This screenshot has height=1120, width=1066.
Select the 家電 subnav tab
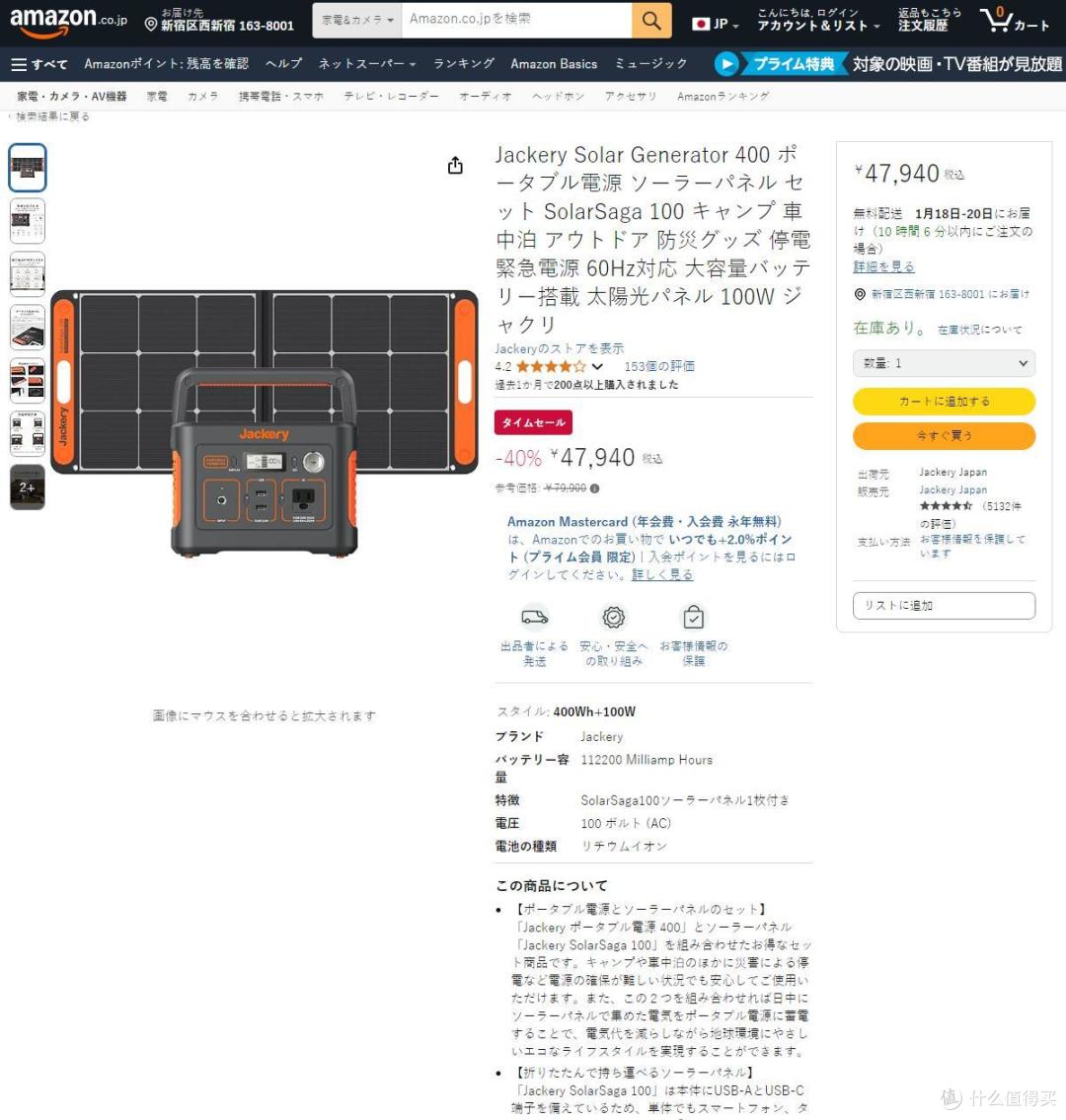click(x=157, y=96)
